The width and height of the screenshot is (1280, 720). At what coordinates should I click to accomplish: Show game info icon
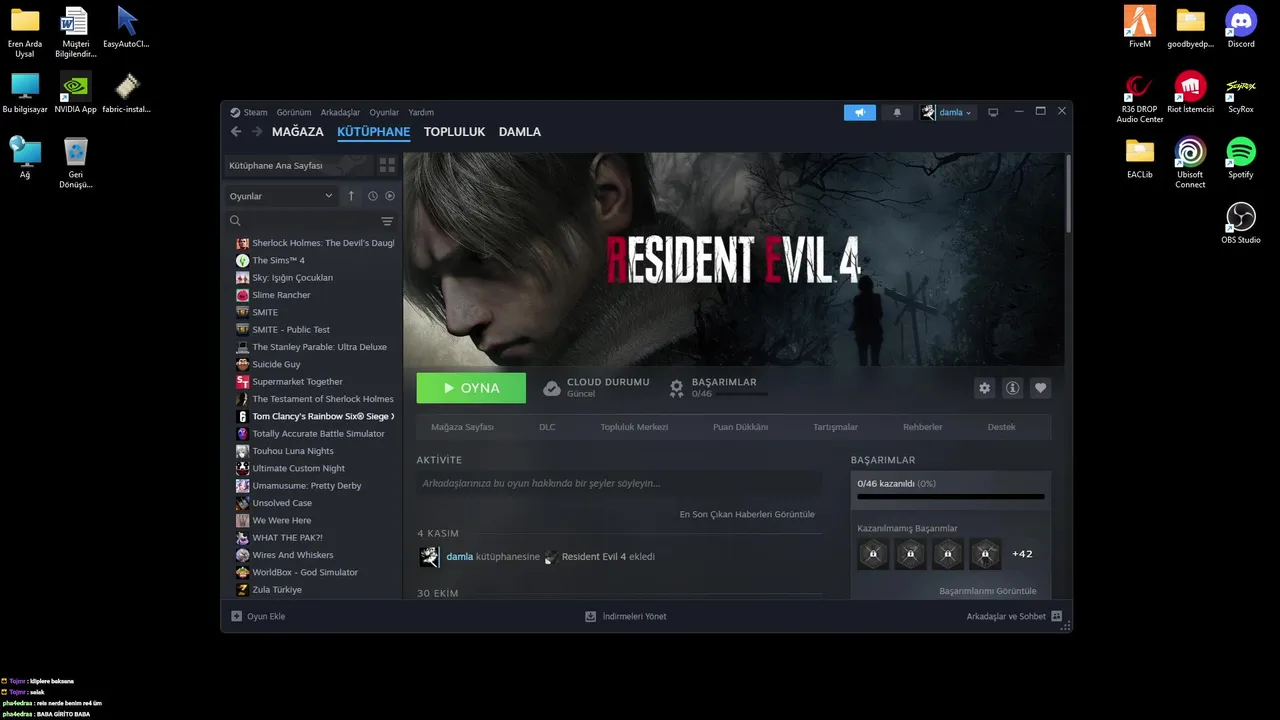1012,388
